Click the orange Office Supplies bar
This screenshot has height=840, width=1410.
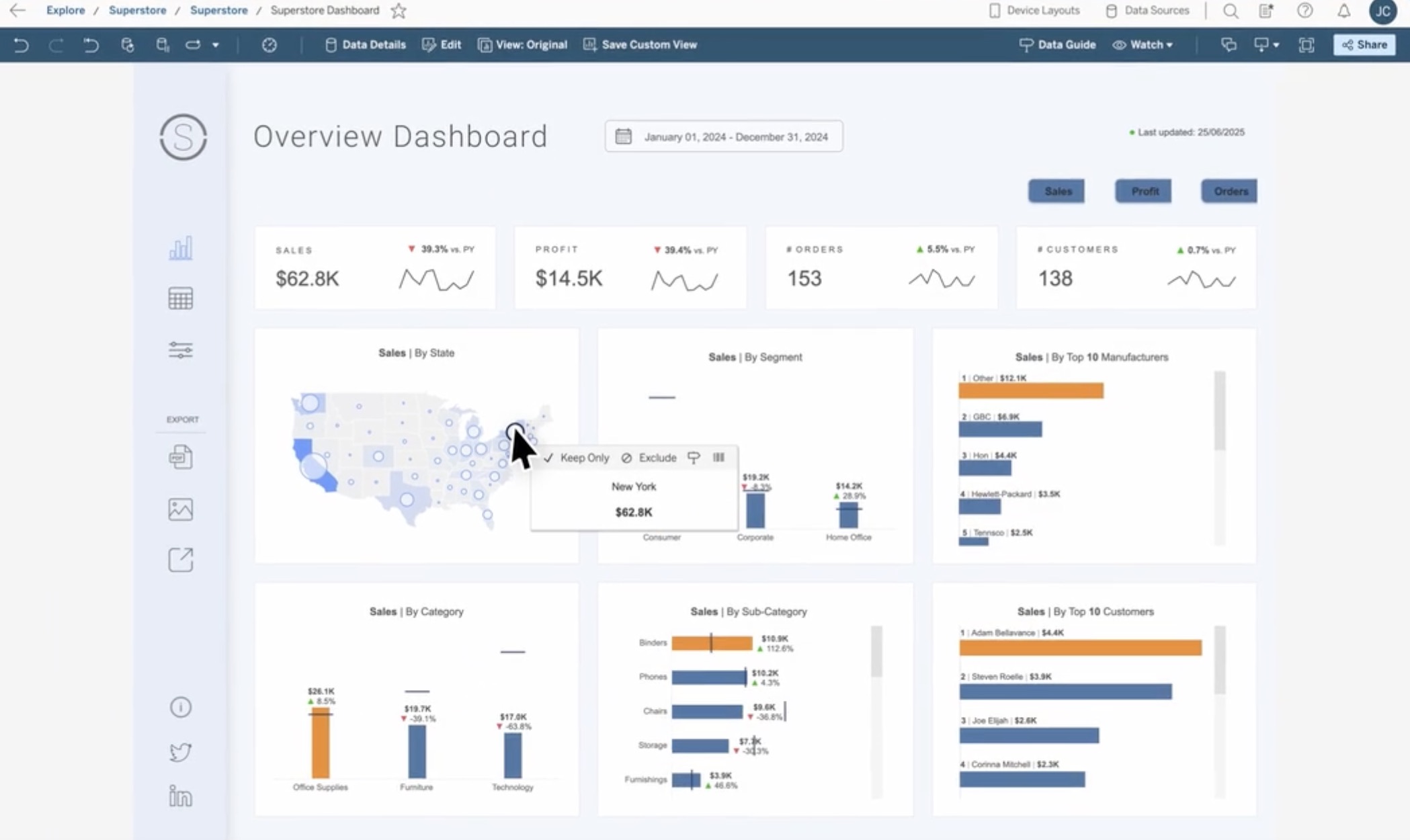coord(321,743)
